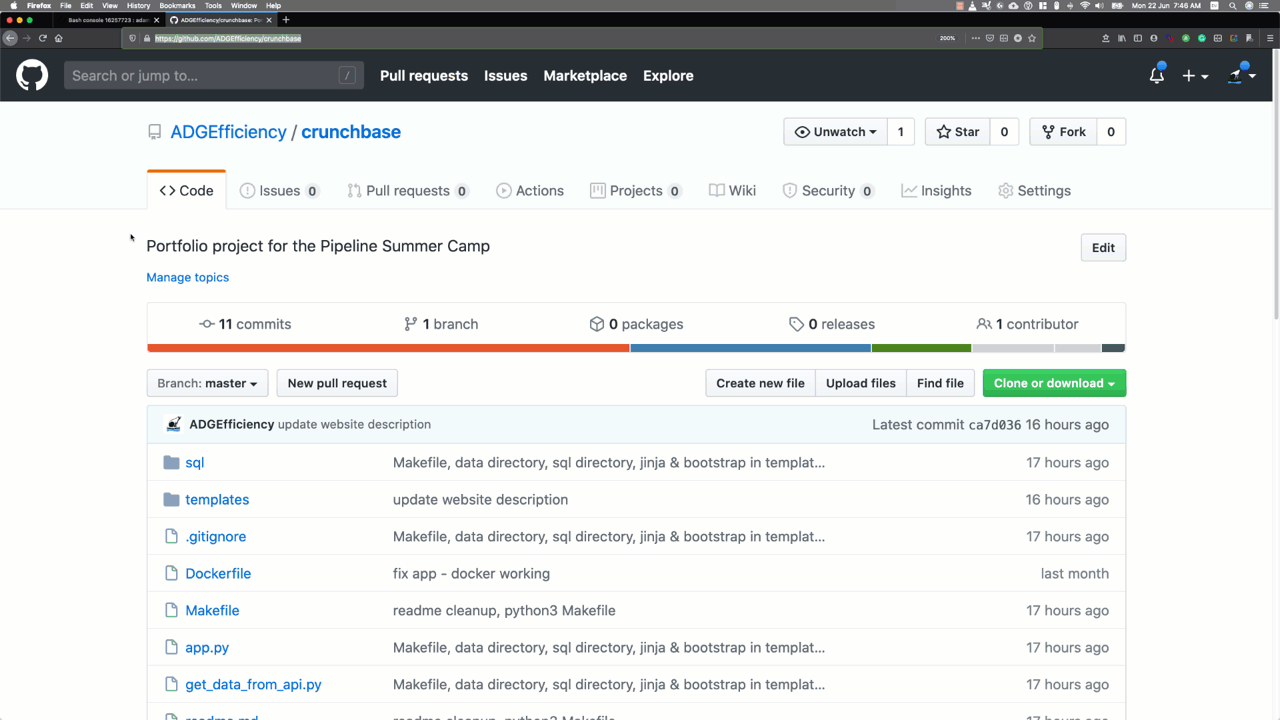1280x720 pixels.
Task: Open the user avatar menu
Action: click(x=1241, y=75)
